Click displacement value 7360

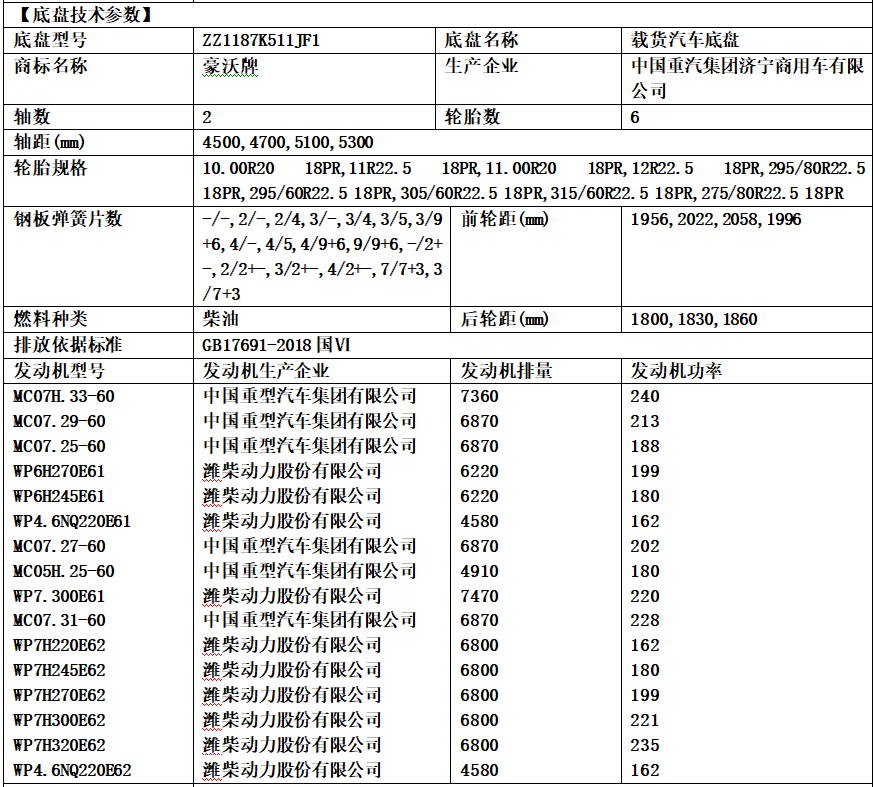point(479,396)
